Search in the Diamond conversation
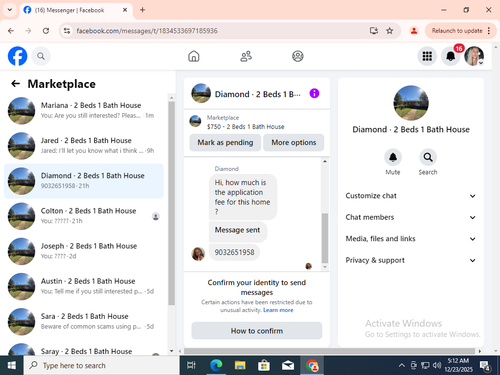500x375 pixels. (428, 157)
